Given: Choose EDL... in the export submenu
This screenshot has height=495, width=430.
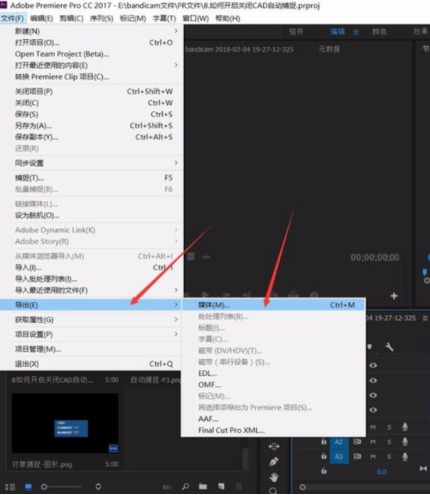Looking at the screenshot, I should pyautogui.click(x=273, y=373).
